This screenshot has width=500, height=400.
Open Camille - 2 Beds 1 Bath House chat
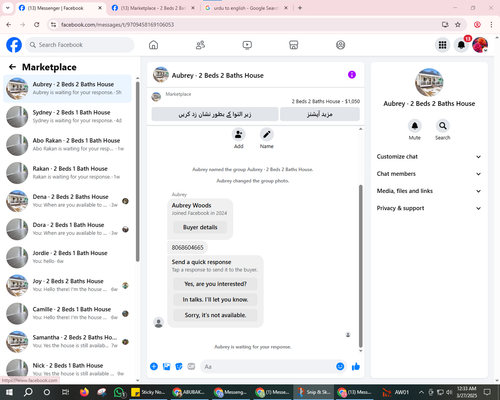click(67, 313)
